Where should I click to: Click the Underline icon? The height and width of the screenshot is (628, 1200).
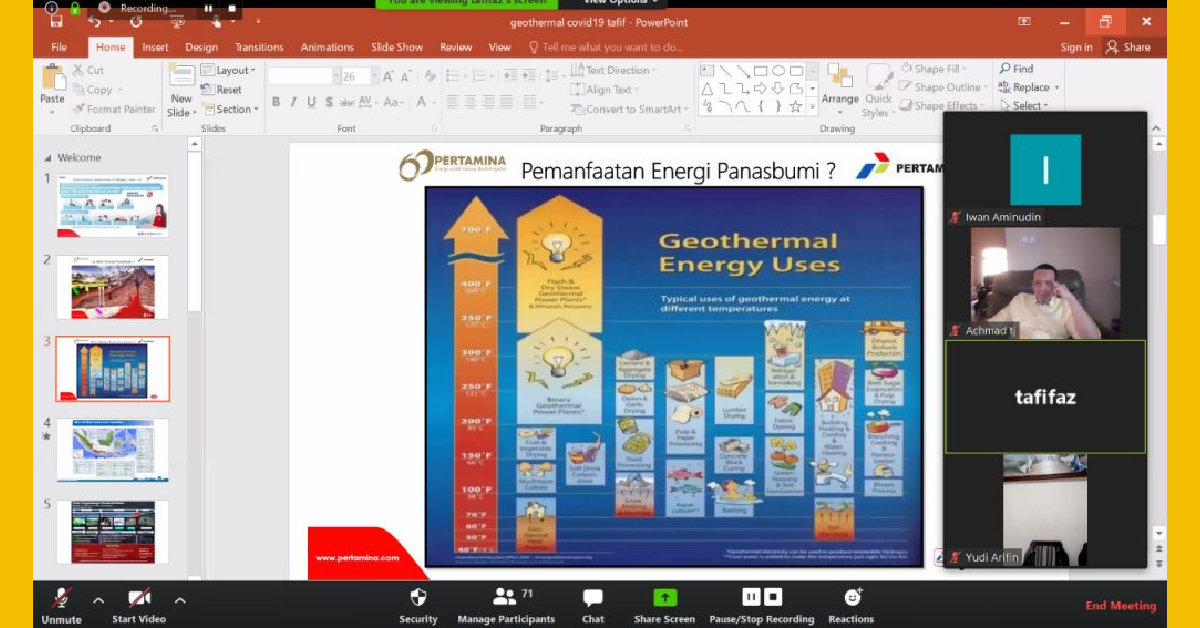click(x=312, y=102)
